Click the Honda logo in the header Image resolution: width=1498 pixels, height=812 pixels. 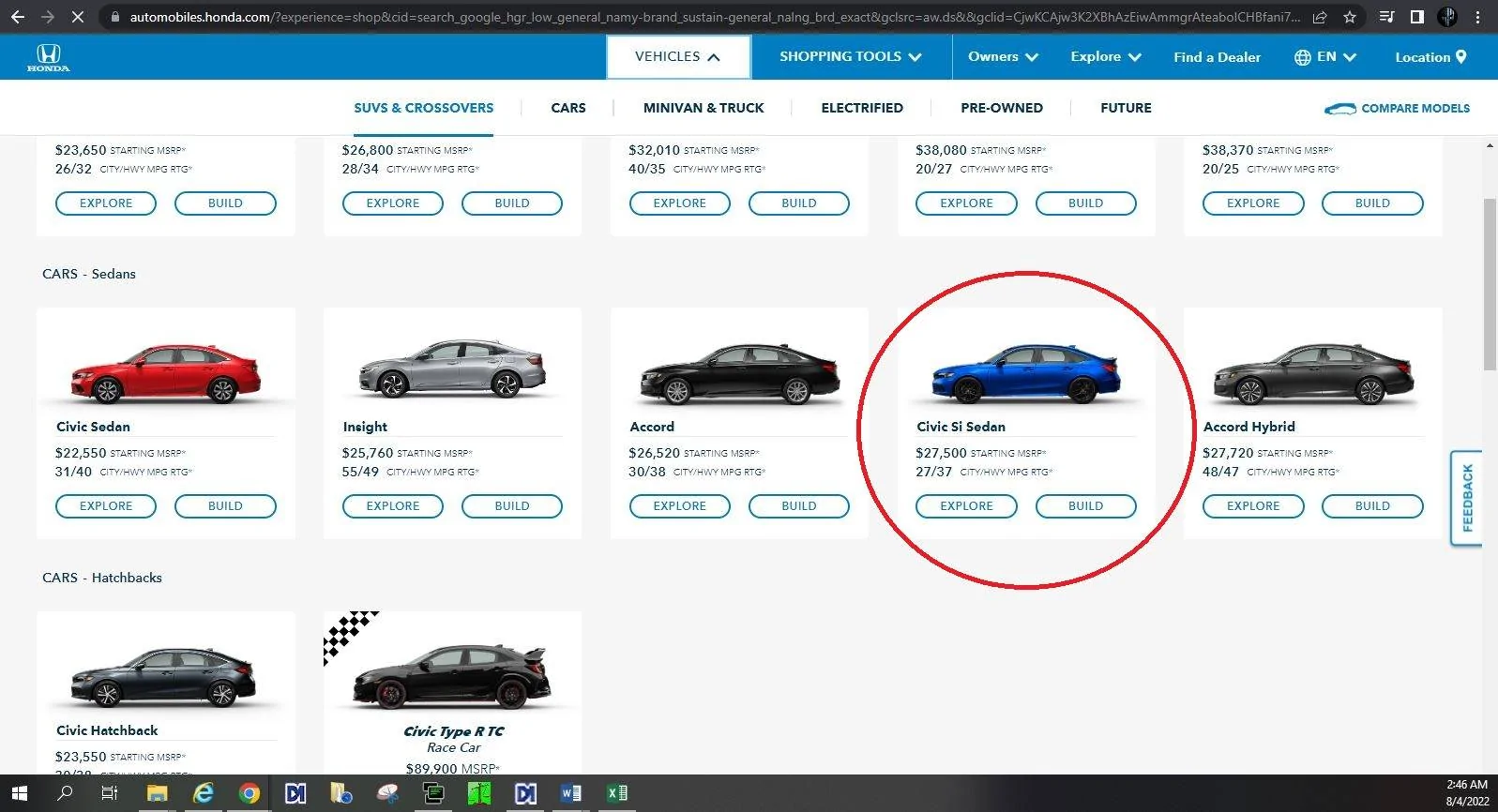48,57
